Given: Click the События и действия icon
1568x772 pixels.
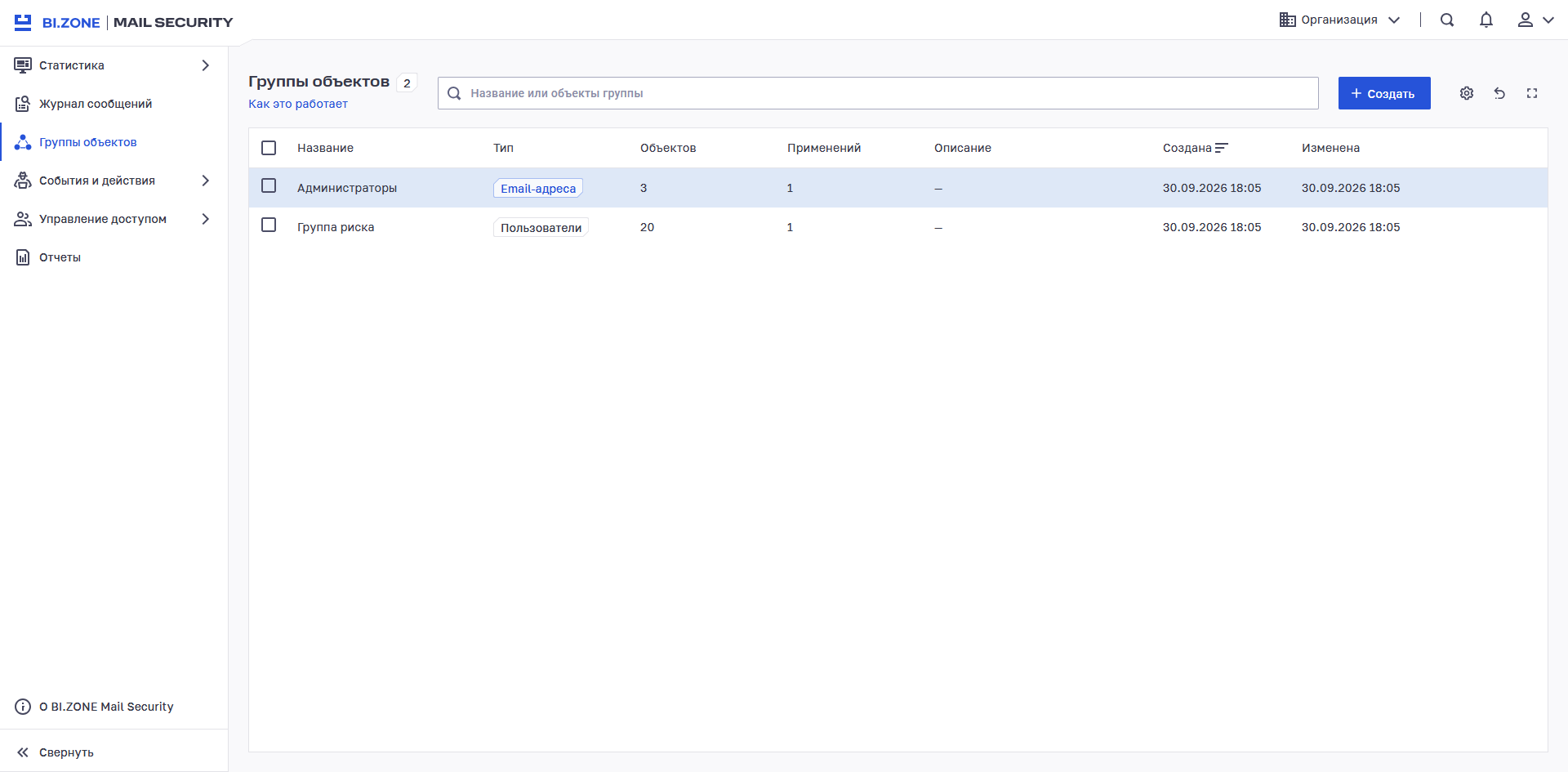Looking at the screenshot, I should (x=23, y=181).
